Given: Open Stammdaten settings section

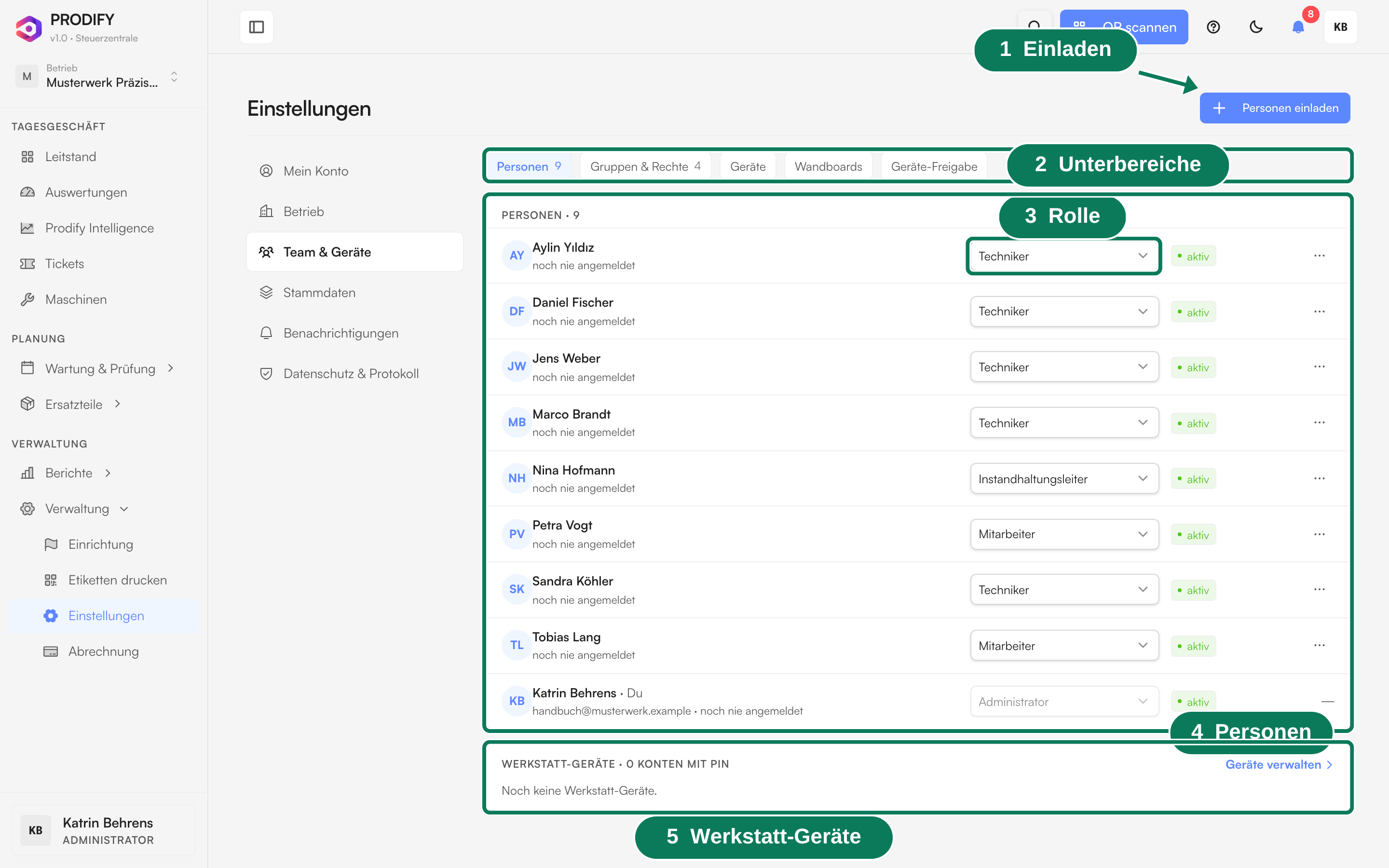Looking at the screenshot, I should click(x=354, y=293).
